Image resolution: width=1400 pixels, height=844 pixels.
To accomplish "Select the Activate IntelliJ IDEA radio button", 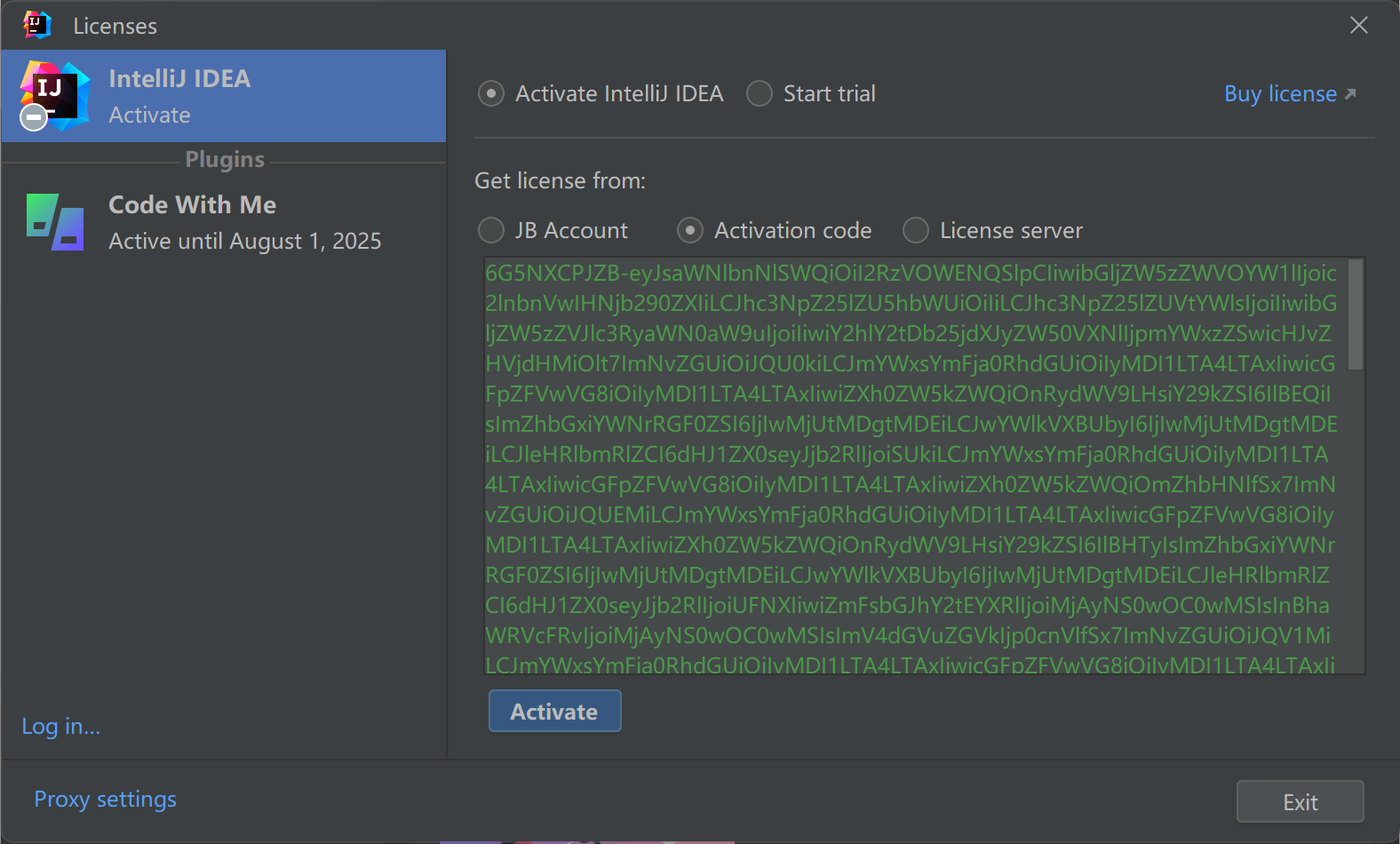I will (x=491, y=93).
